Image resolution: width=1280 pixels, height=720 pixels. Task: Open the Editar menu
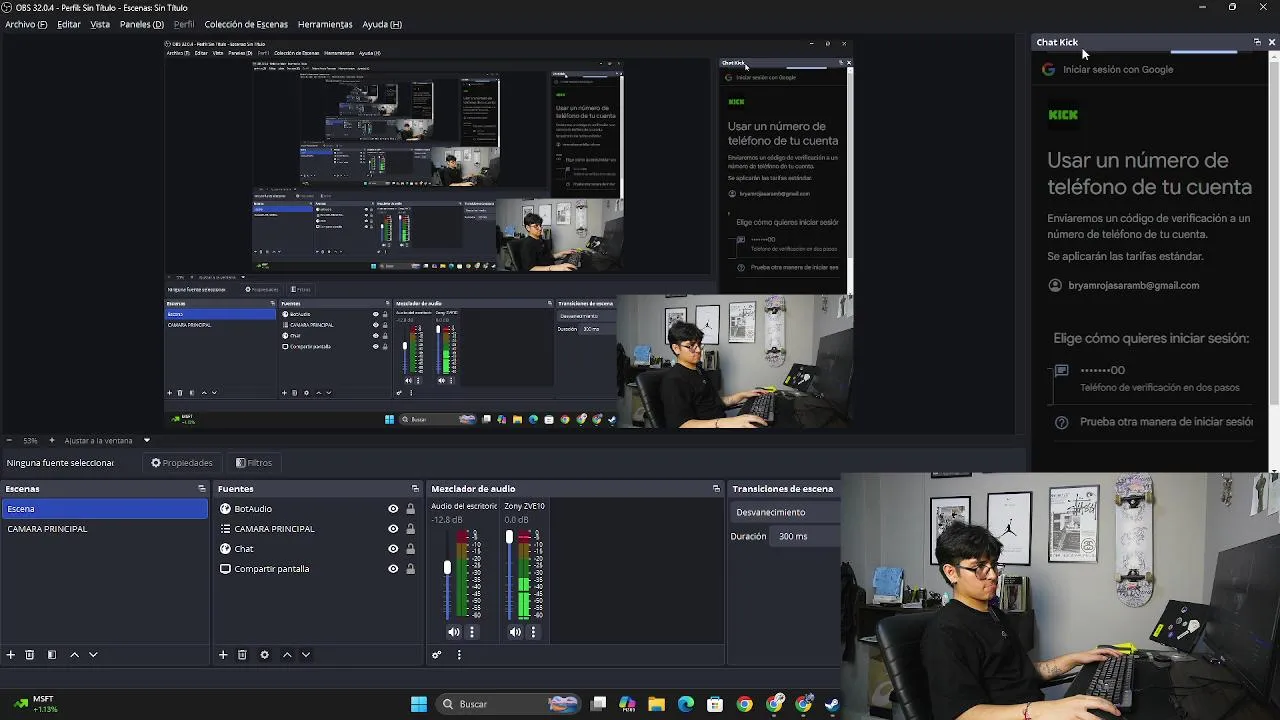coord(69,24)
